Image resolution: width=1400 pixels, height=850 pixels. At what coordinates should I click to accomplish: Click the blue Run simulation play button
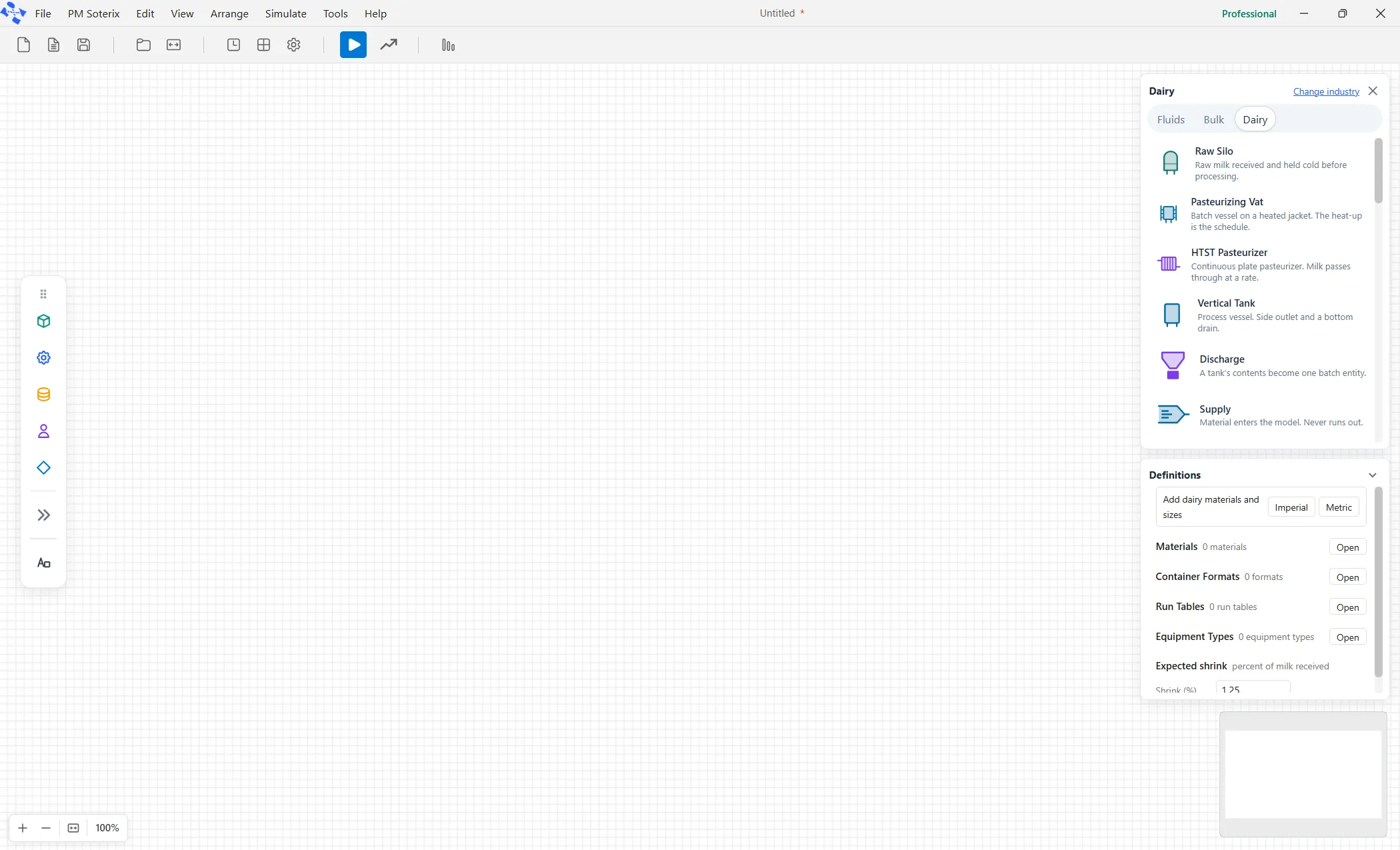(353, 45)
